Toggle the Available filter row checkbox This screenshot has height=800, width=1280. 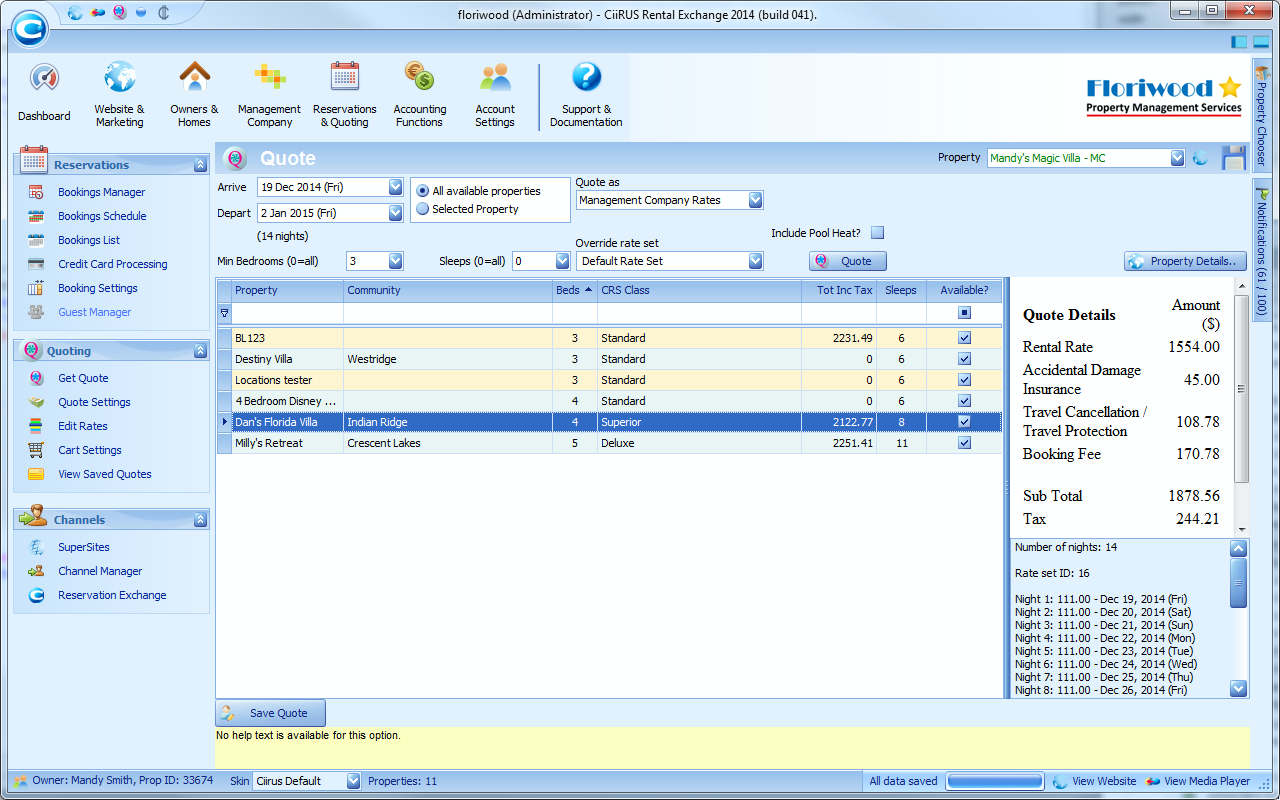pos(964,313)
